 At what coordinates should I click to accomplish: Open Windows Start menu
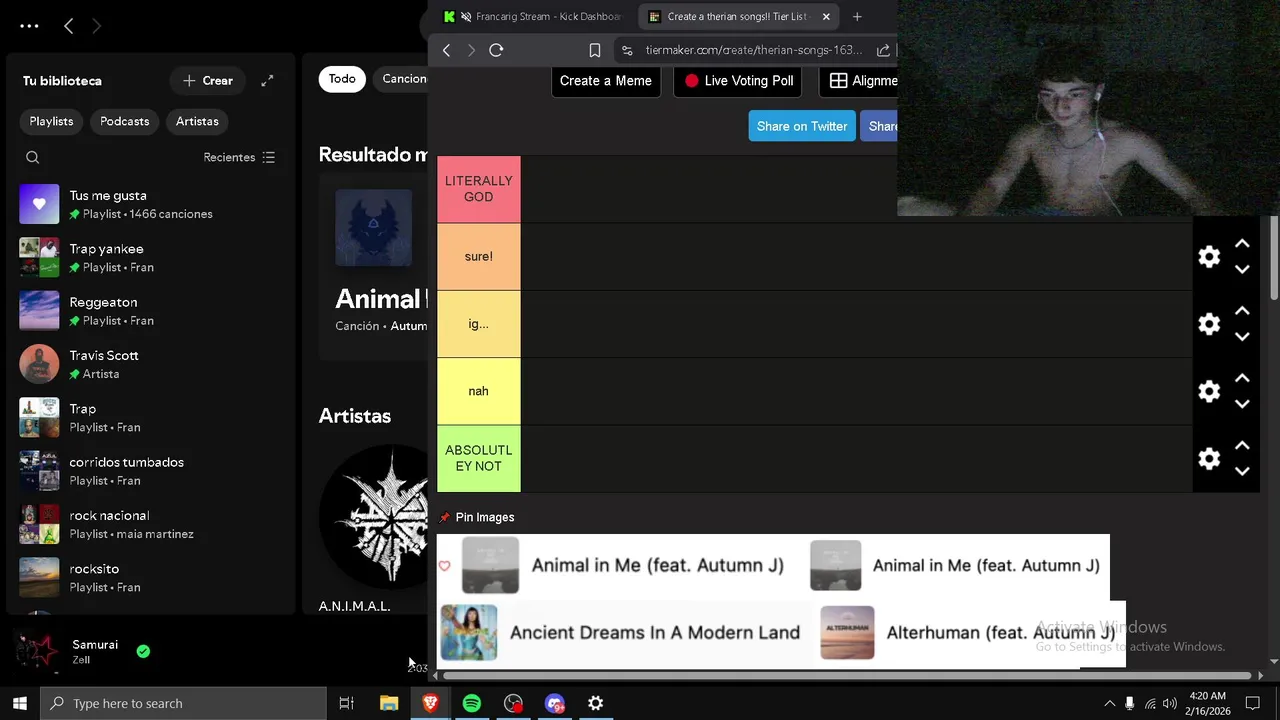pyautogui.click(x=20, y=703)
